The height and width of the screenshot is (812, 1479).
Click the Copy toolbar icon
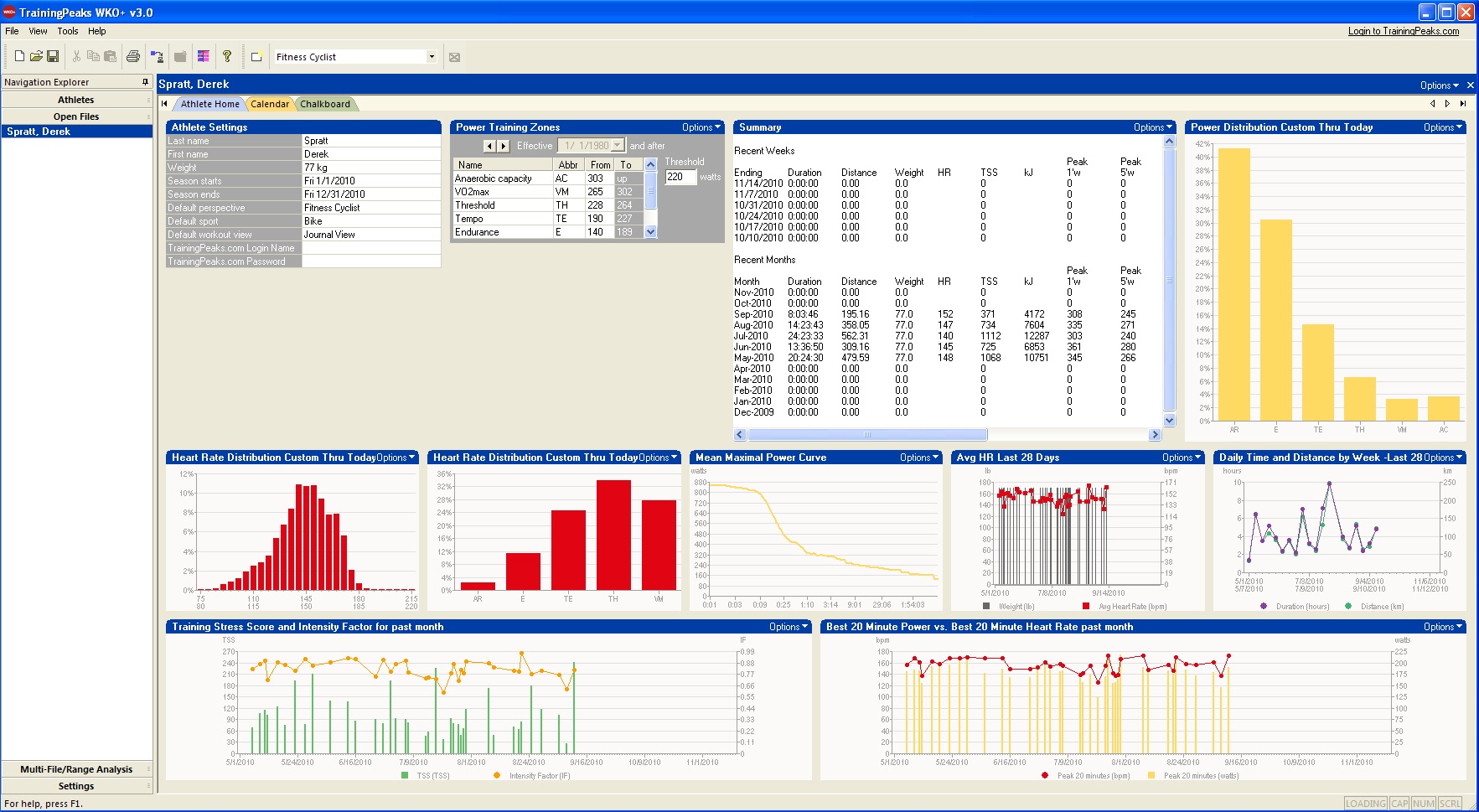point(93,56)
